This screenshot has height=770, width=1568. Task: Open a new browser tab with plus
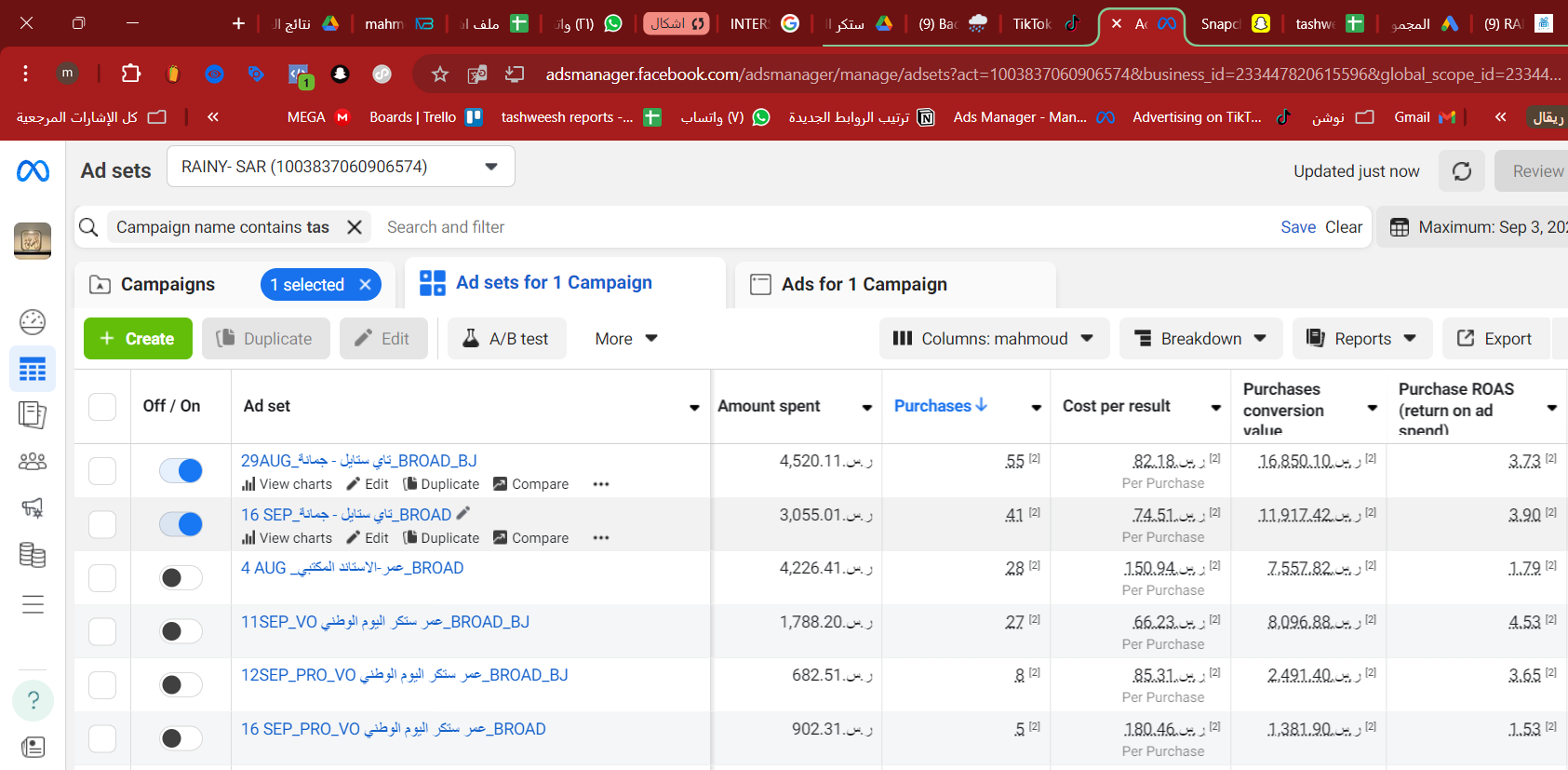[x=238, y=23]
